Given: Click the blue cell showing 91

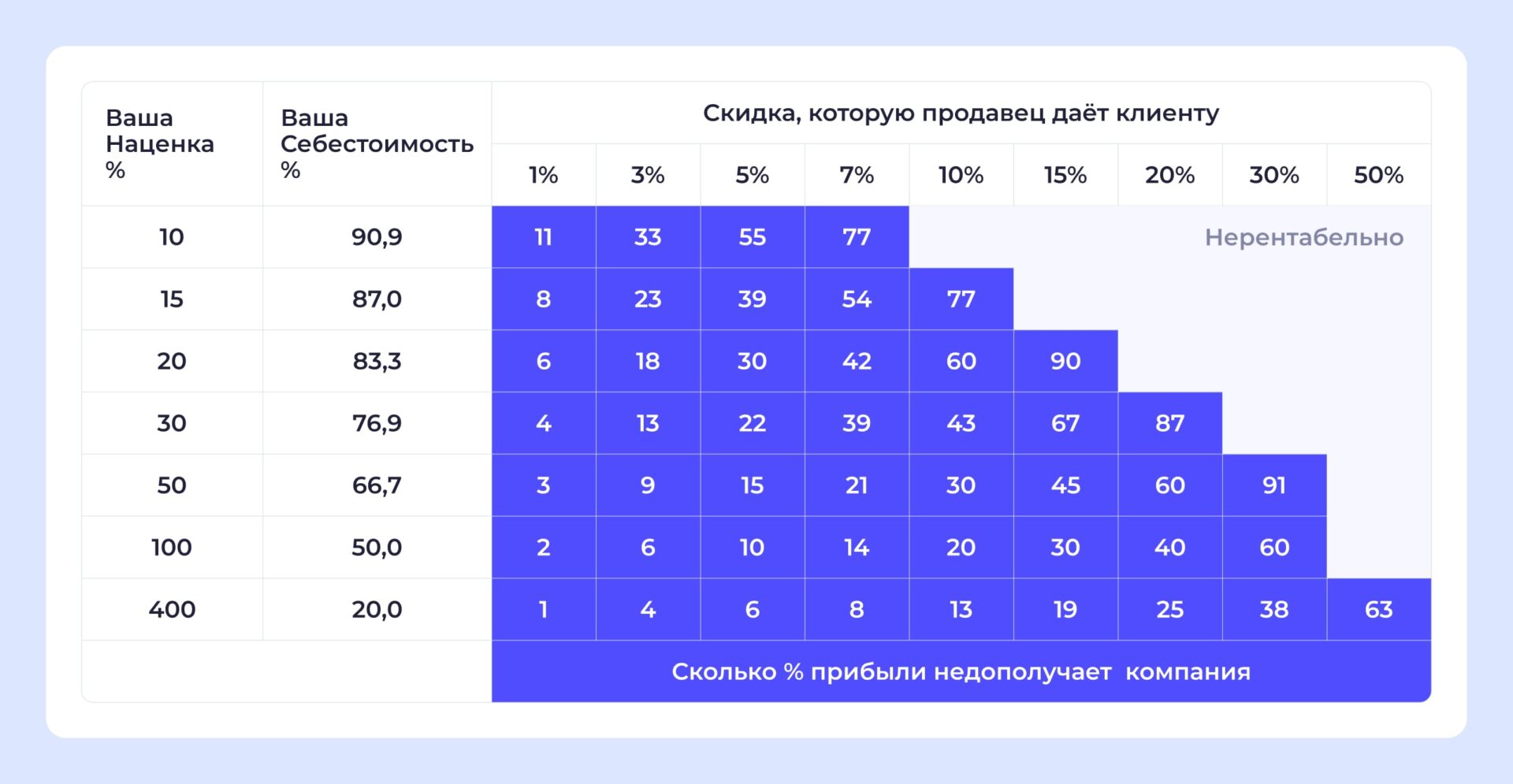Looking at the screenshot, I should coord(1274,485).
